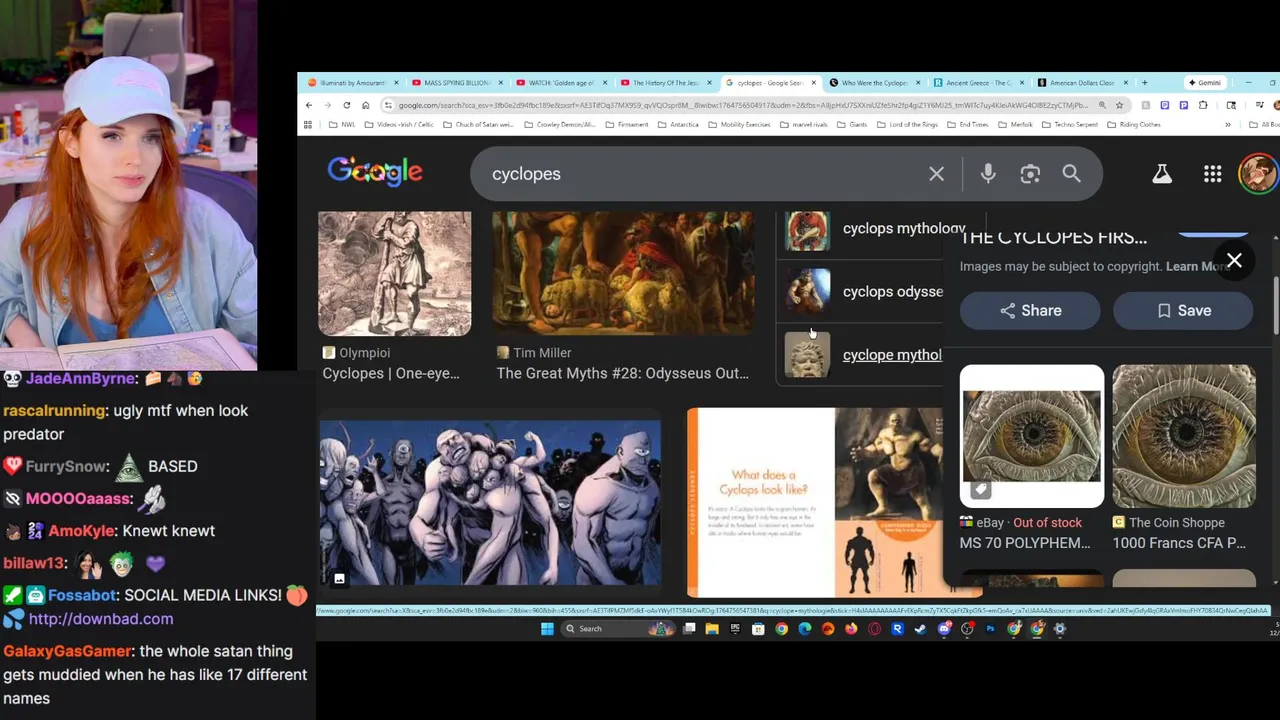Go to Google homepage via logo

(375, 172)
